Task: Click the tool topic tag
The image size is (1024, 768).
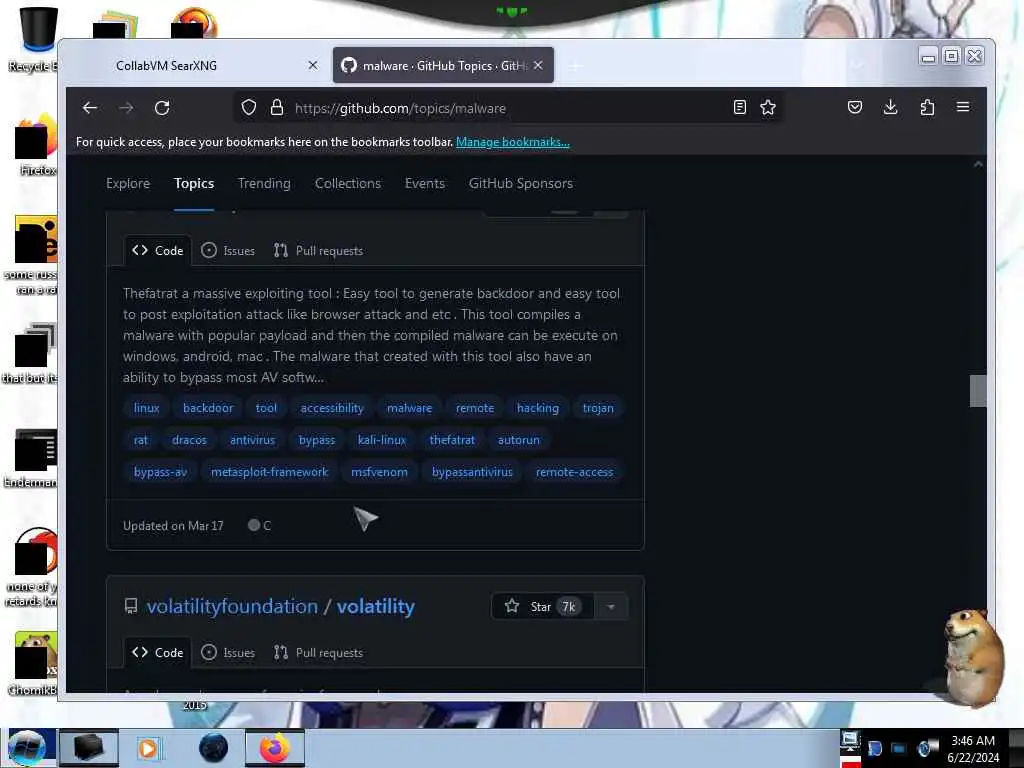Action: click(266, 408)
